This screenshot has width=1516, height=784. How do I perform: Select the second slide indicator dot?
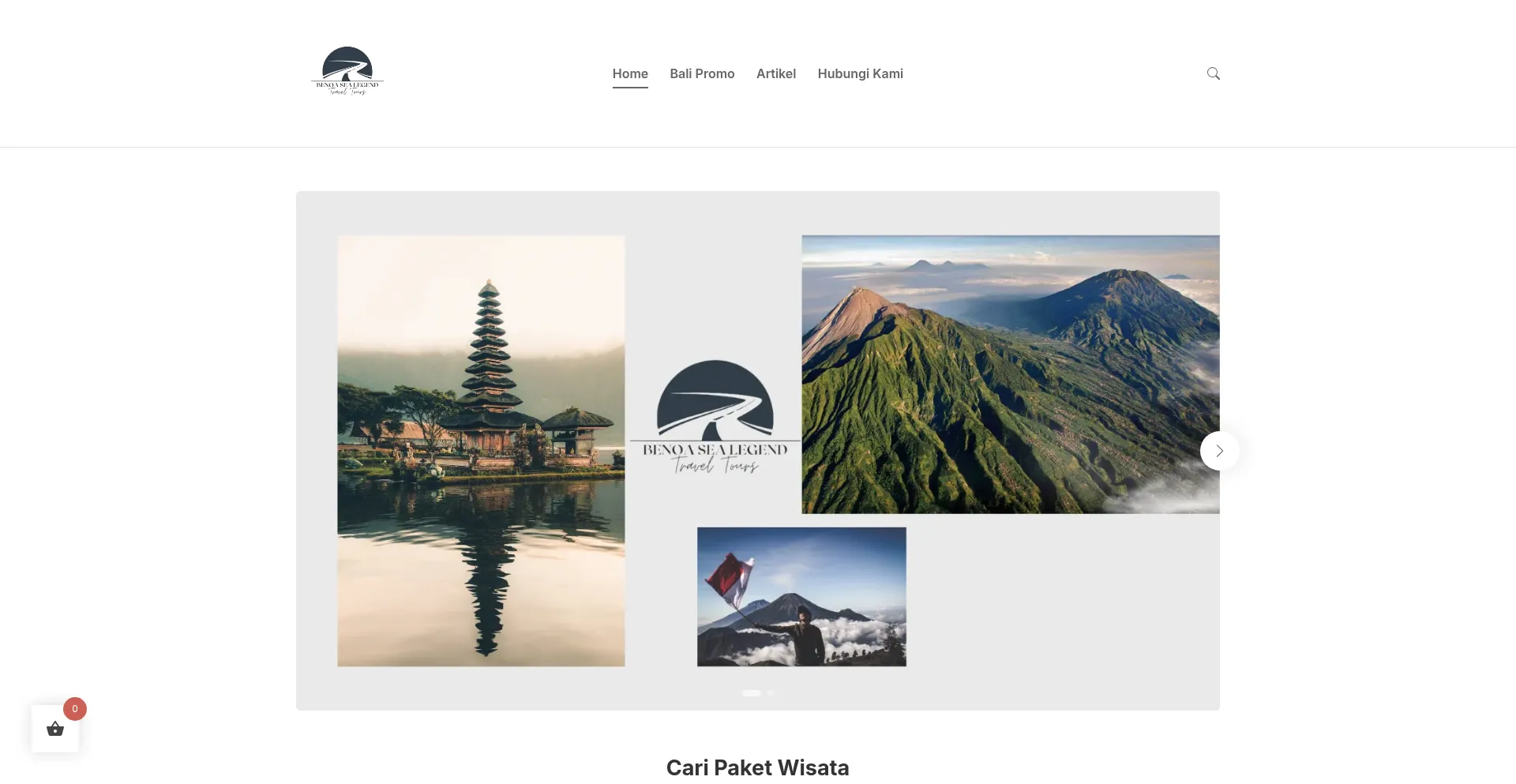point(771,693)
